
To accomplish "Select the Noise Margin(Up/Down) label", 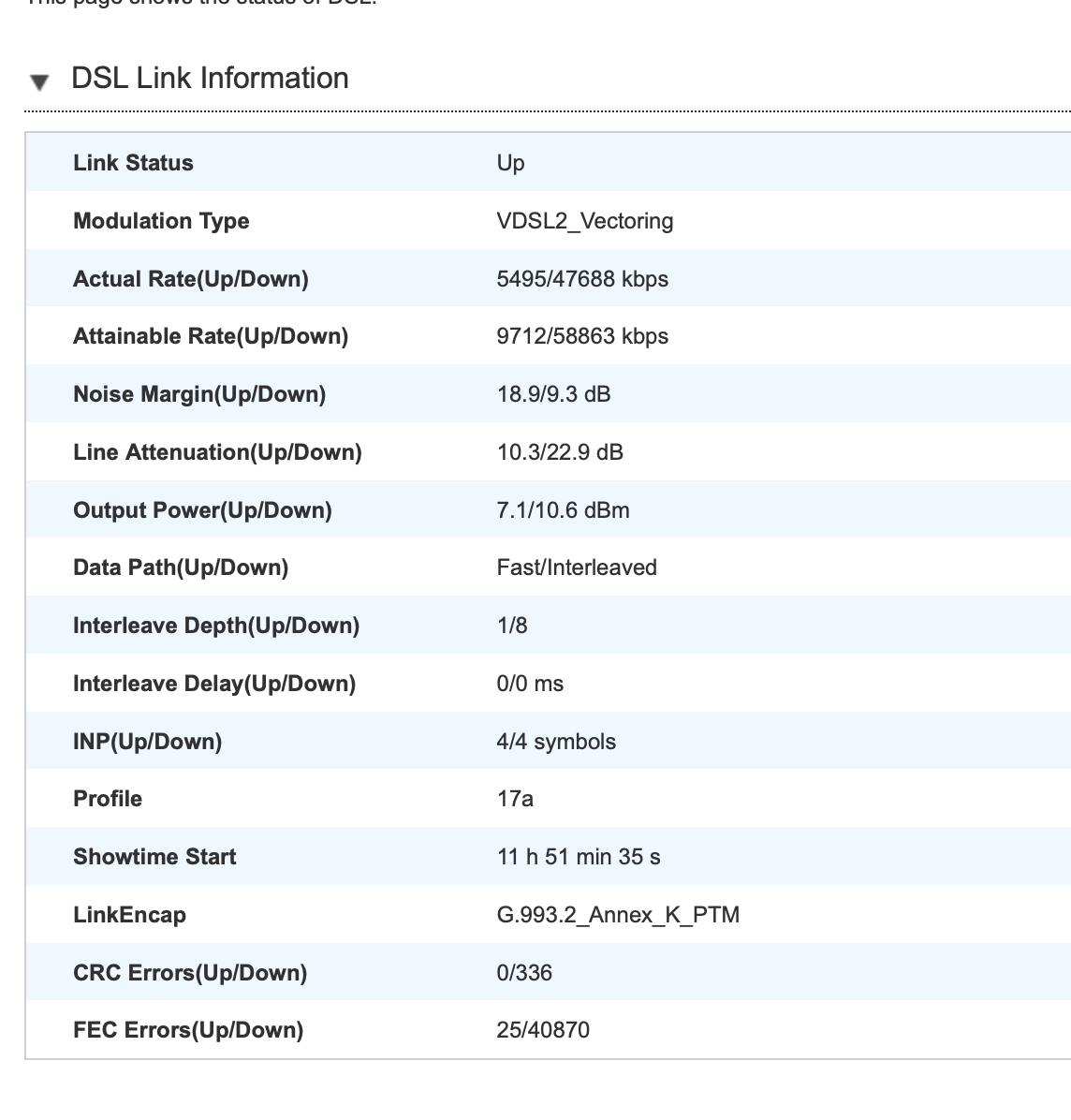I will 198,394.
